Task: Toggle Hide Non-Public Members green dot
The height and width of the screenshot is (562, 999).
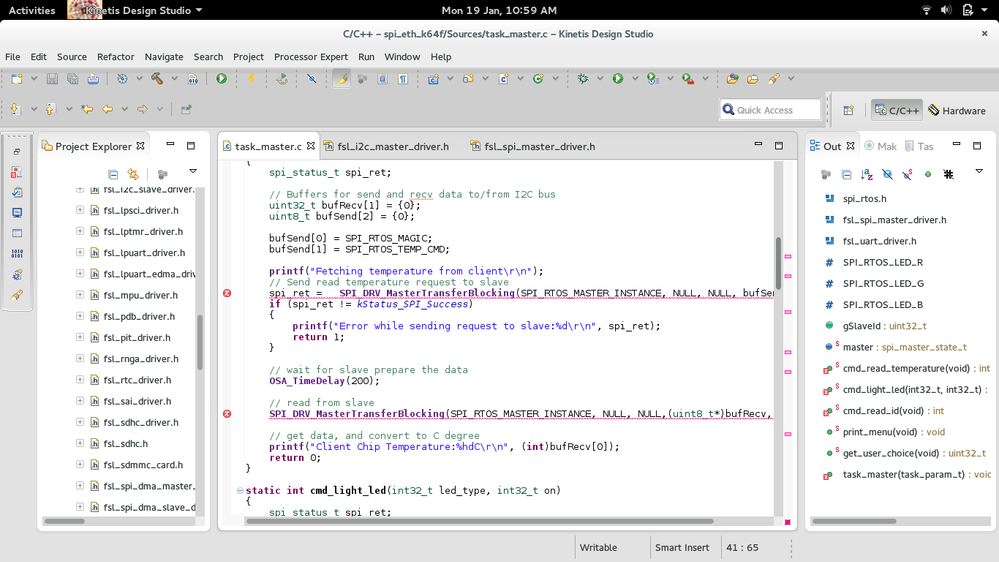Action: 928,174
